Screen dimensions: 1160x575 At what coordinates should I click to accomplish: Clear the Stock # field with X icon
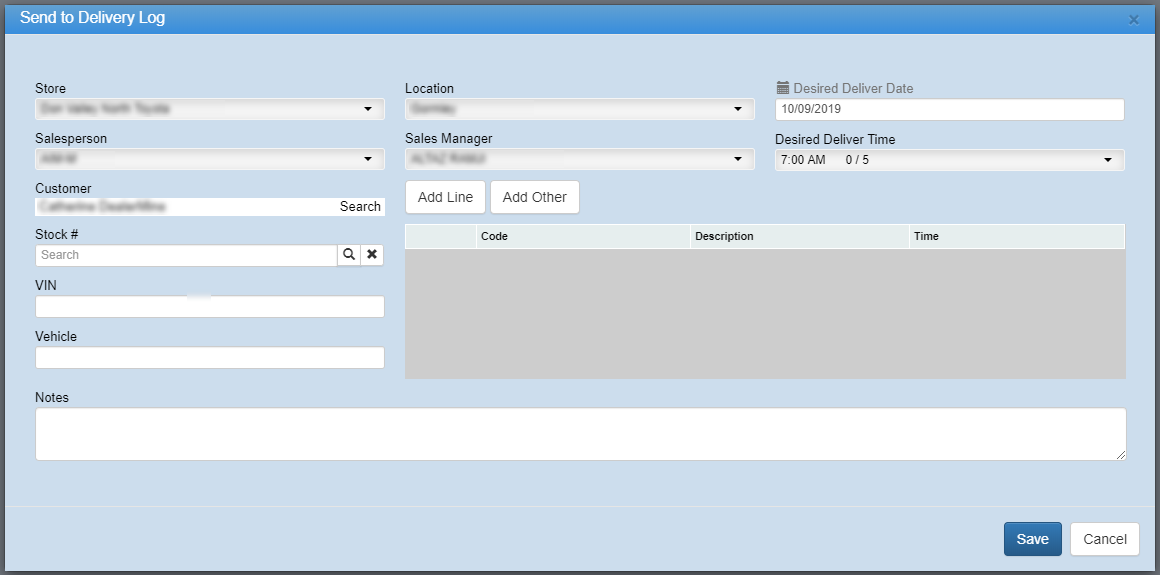point(372,255)
